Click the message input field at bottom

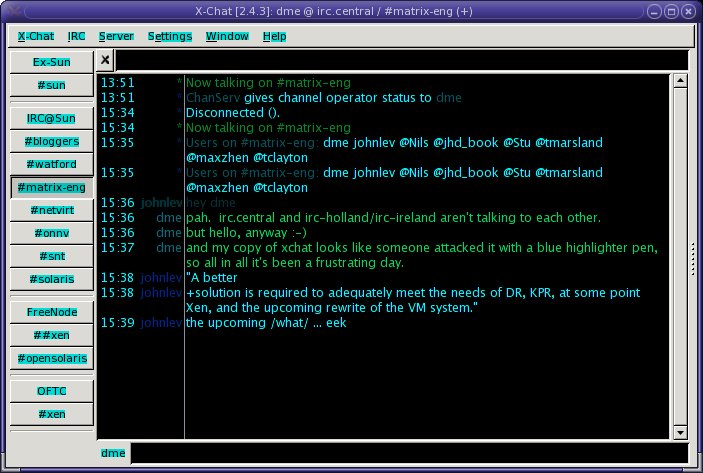(410, 453)
